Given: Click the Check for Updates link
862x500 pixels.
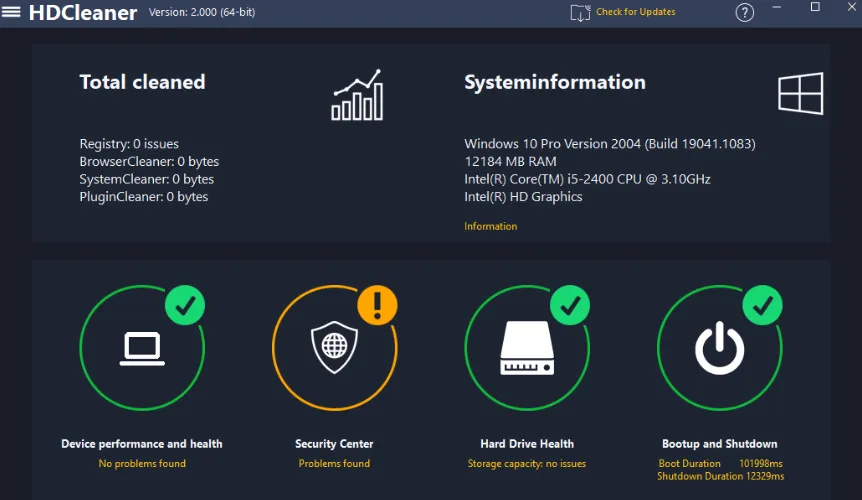Looking at the screenshot, I should point(636,12).
